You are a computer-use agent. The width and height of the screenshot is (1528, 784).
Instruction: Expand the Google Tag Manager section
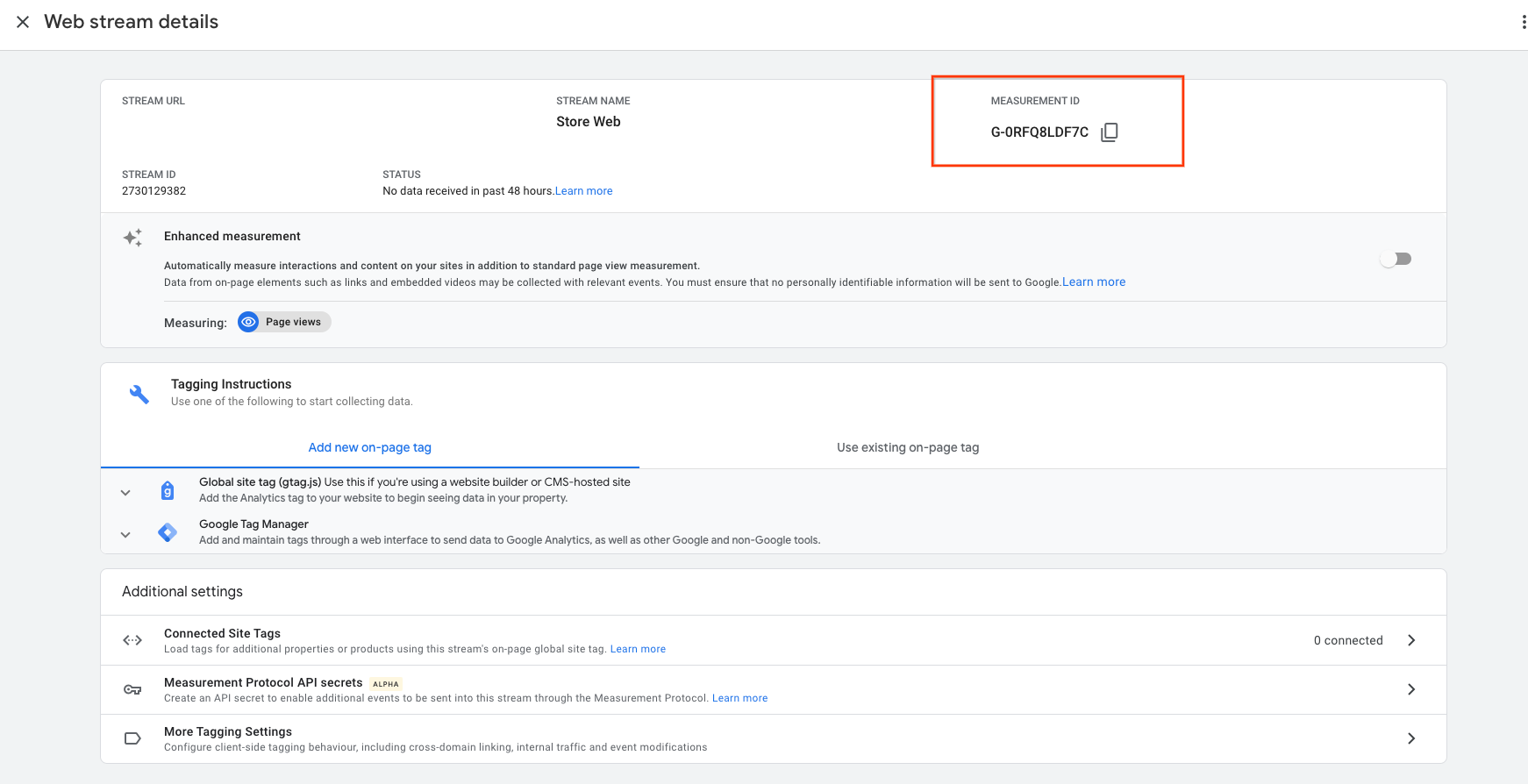125,535
